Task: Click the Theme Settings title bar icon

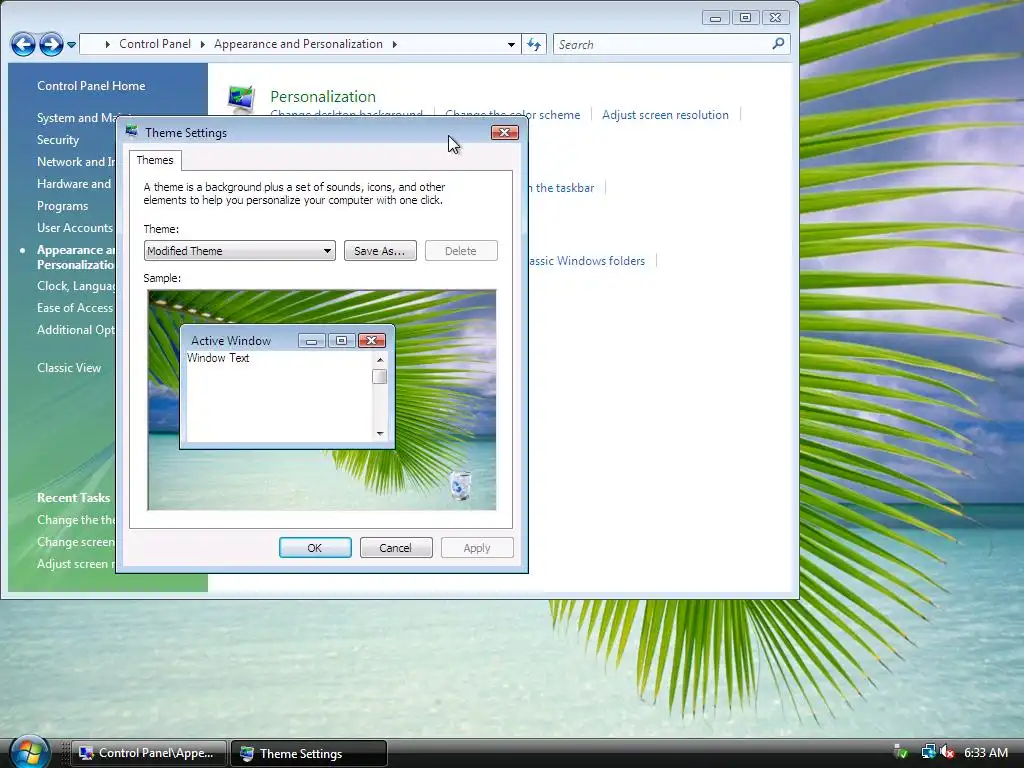Action: pyautogui.click(x=132, y=131)
